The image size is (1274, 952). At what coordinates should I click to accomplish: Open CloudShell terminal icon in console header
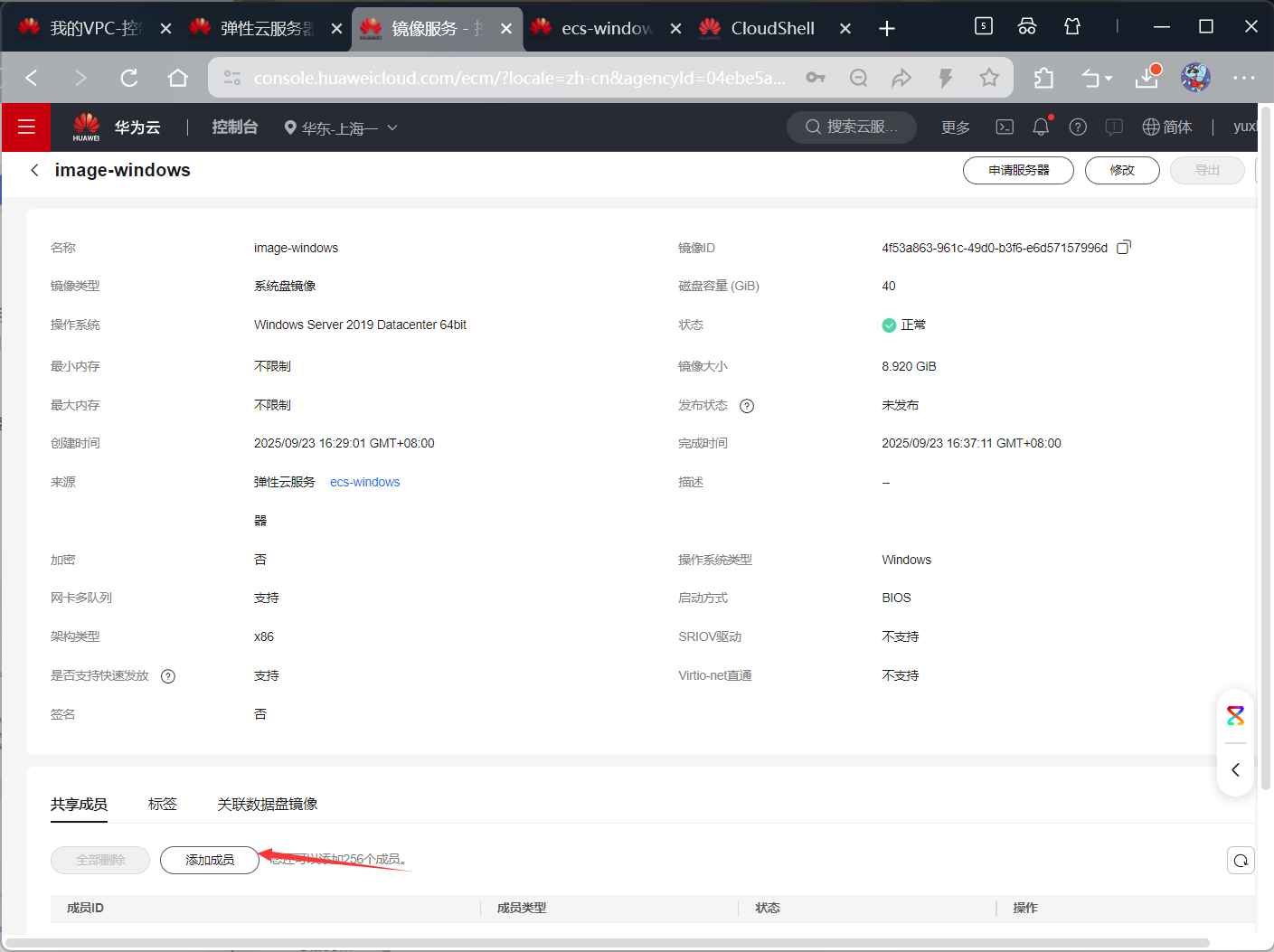[1005, 127]
